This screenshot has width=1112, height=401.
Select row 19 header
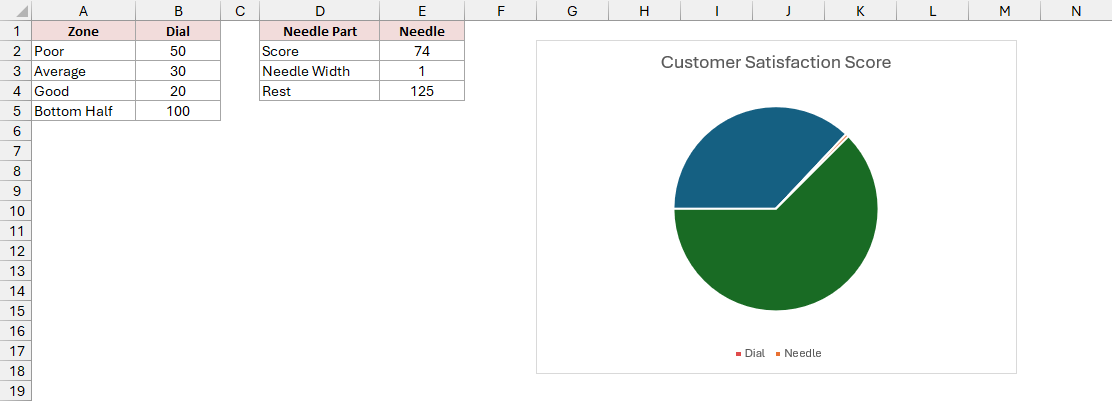[x=16, y=390]
